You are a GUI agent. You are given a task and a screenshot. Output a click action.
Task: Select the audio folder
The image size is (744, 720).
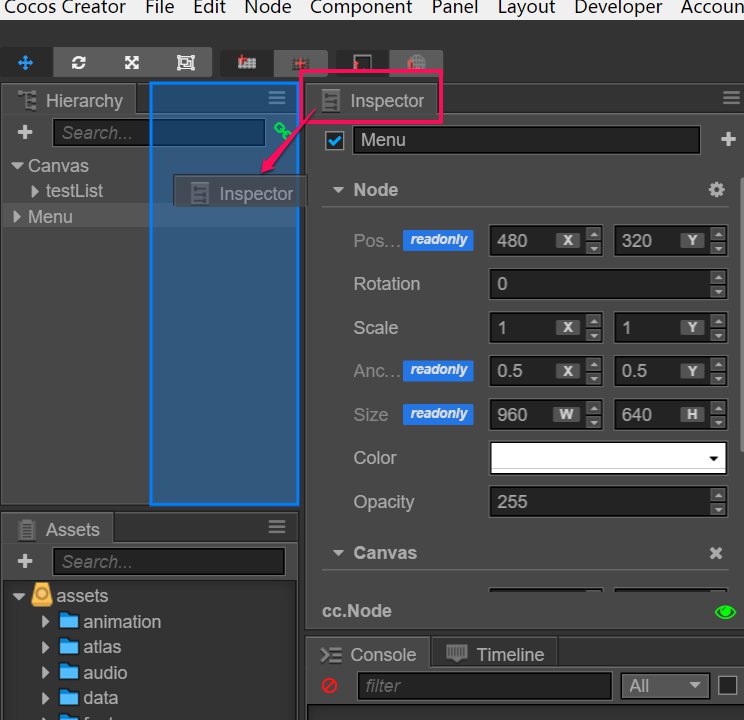(93, 672)
